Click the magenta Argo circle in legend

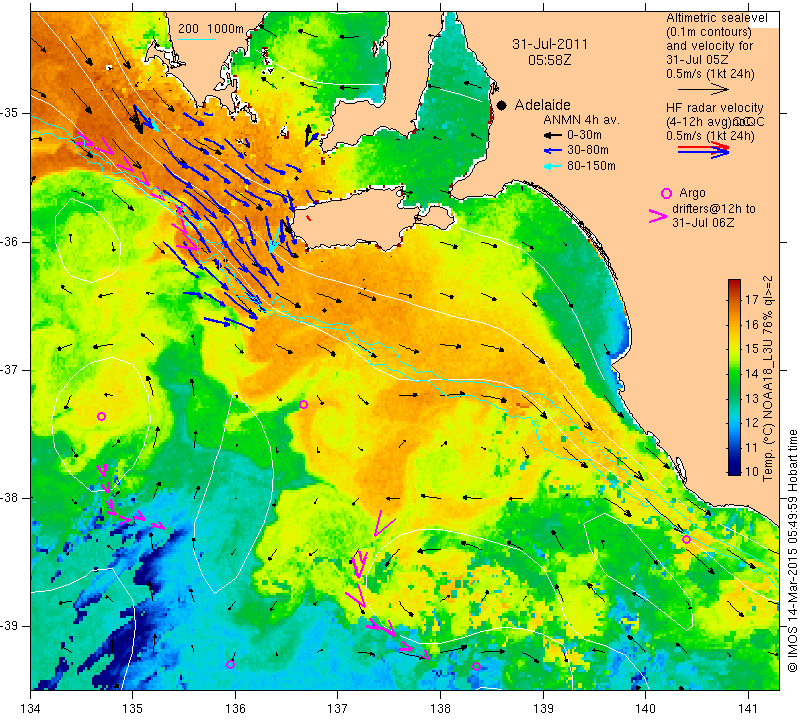[x=666, y=193]
